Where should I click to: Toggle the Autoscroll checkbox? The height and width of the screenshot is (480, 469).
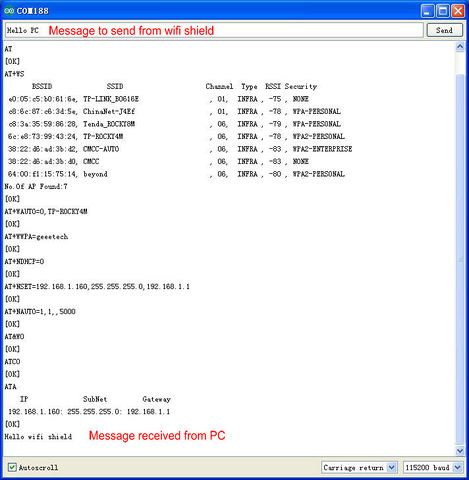click(12, 467)
